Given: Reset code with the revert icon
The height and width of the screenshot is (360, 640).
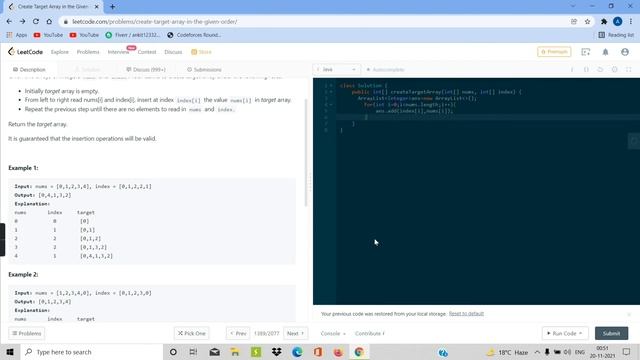Looking at the screenshot, I should (x=600, y=70).
